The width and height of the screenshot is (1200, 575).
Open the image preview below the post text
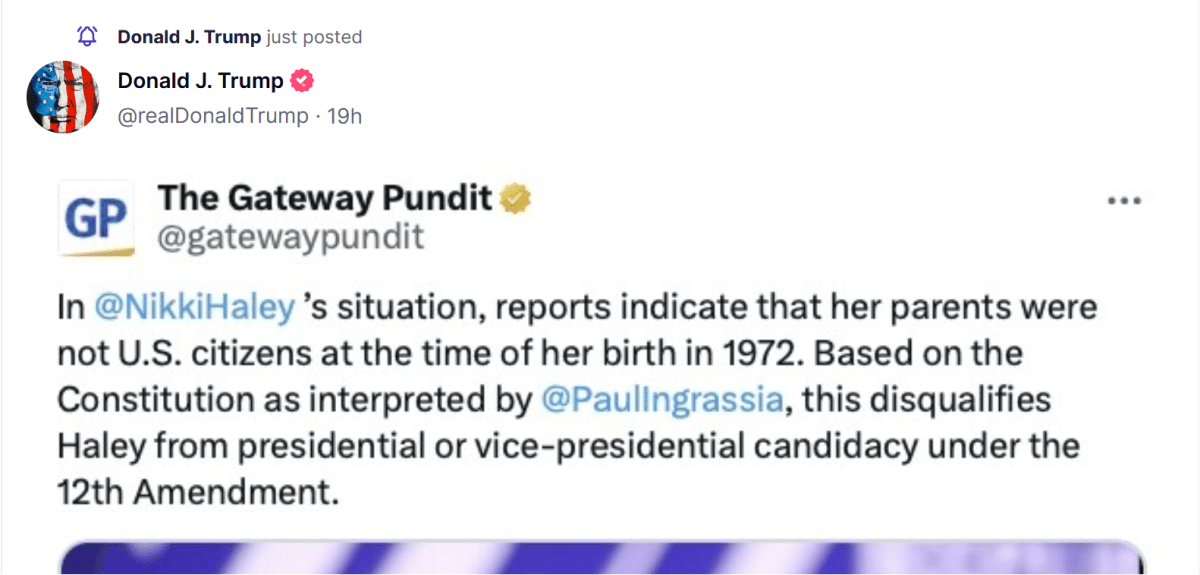tap(600, 557)
